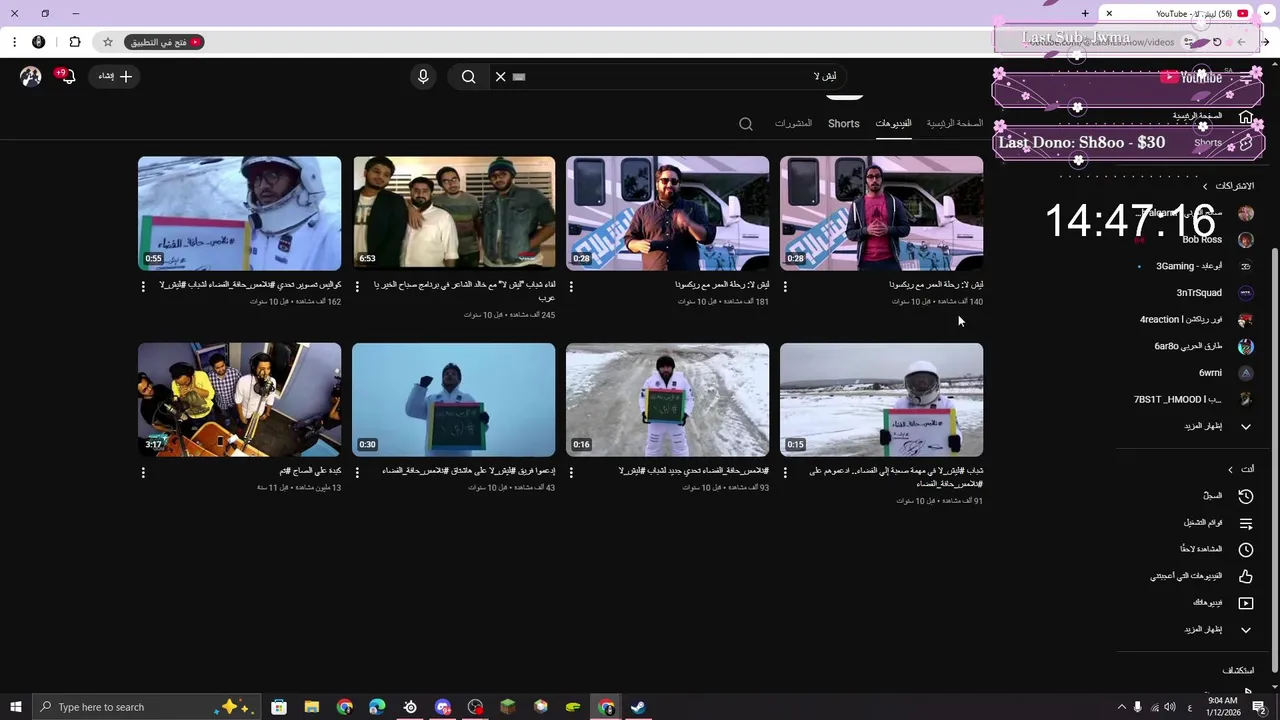
Task: Select the الفيديوهات (Videos) tab
Action: [x=893, y=124]
